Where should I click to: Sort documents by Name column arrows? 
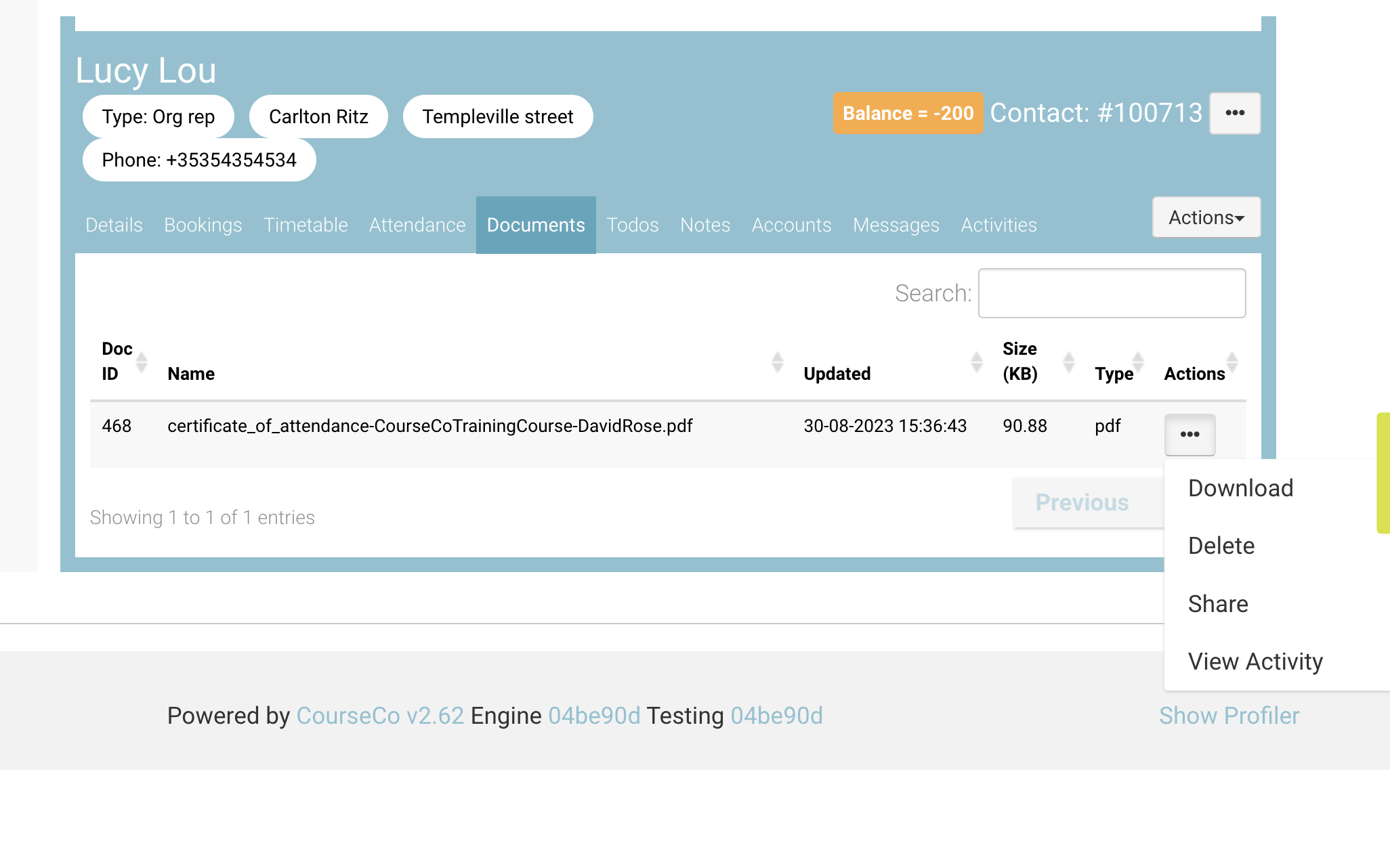[x=777, y=362]
